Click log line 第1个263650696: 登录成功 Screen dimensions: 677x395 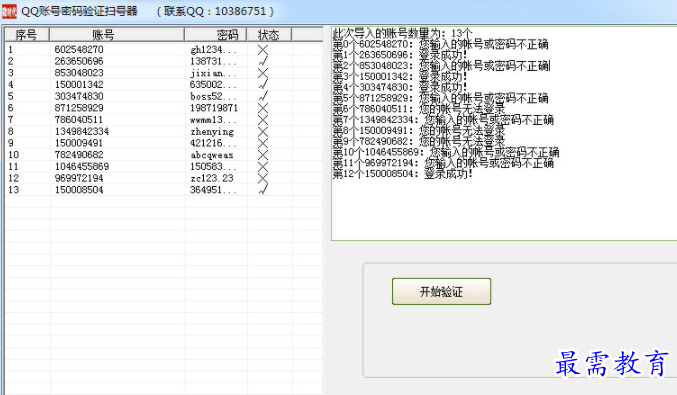tap(400, 55)
